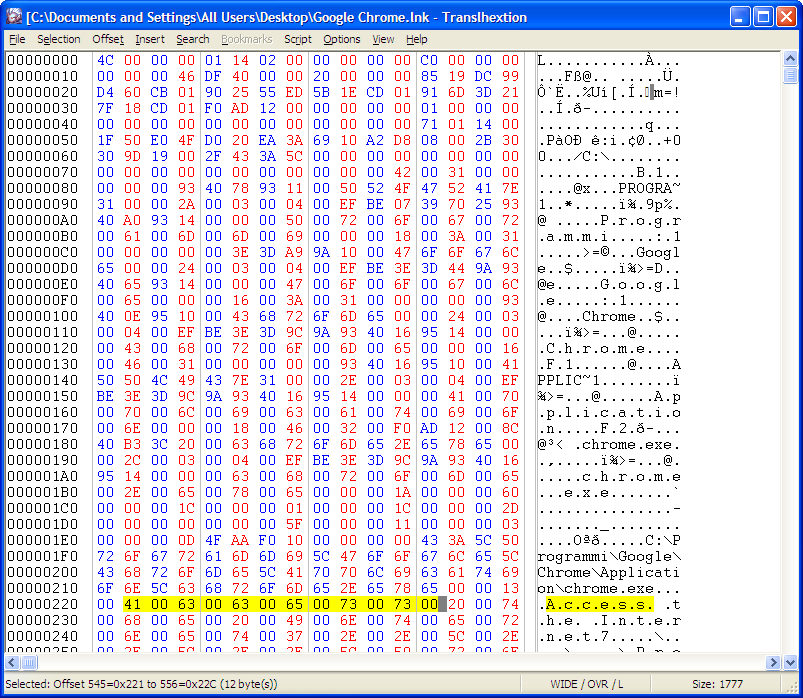Select byte 0E in row 00000100
This screenshot has width=803, height=698.
click(x=132, y=316)
